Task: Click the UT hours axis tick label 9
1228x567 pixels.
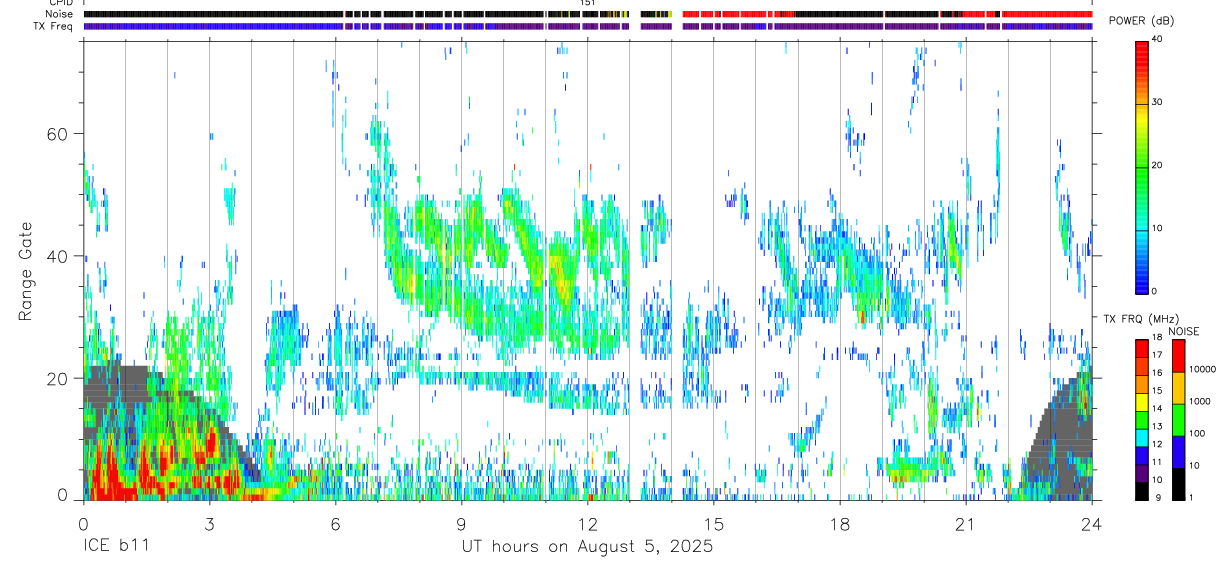Action: pyautogui.click(x=461, y=523)
